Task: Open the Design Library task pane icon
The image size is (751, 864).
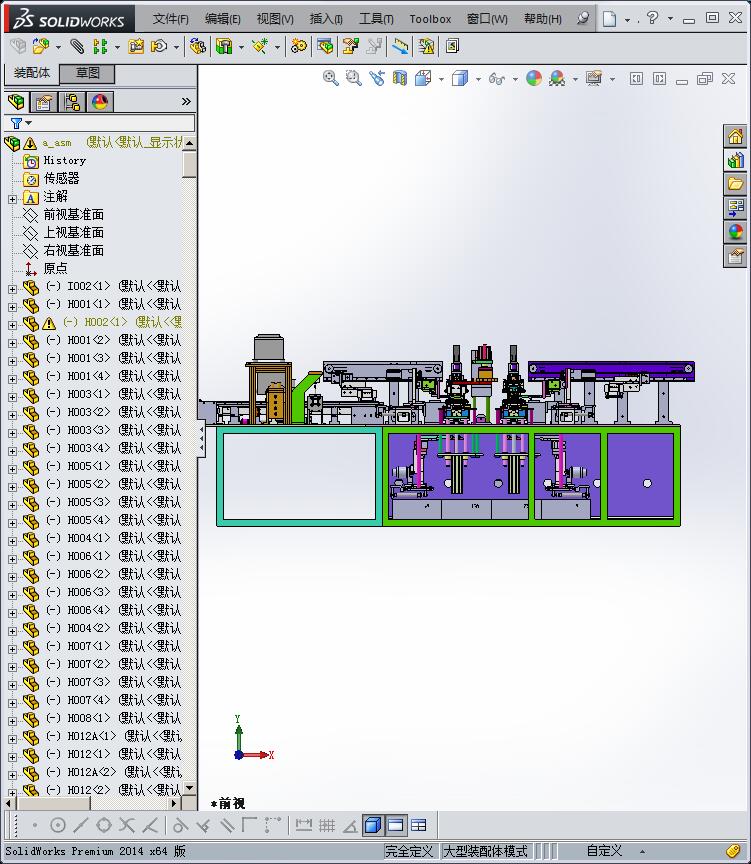Action: coord(736,160)
